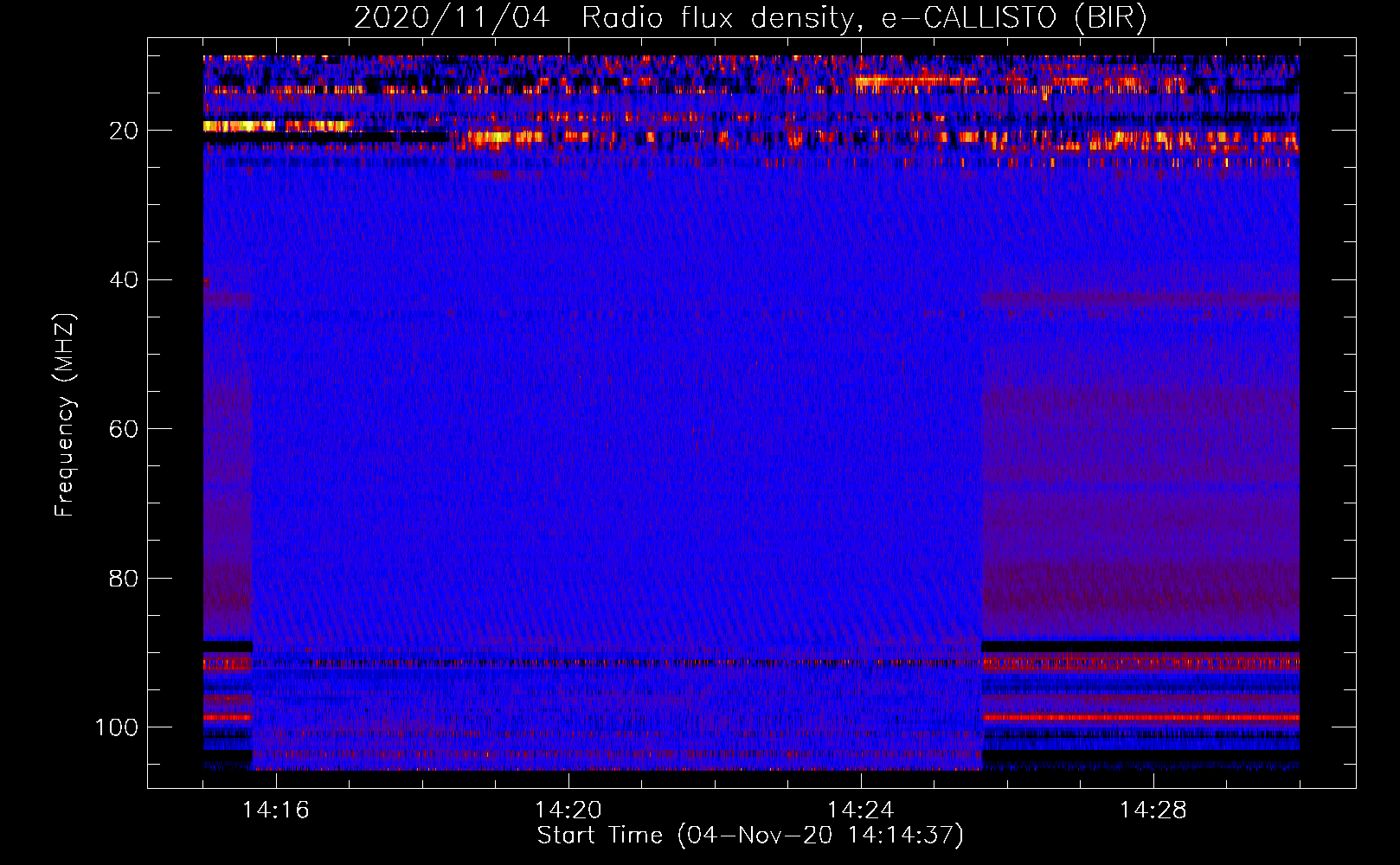1400x865 pixels.
Task: Click the 'Frequency (MHZ)' y-axis label
Action: pos(66,415)
